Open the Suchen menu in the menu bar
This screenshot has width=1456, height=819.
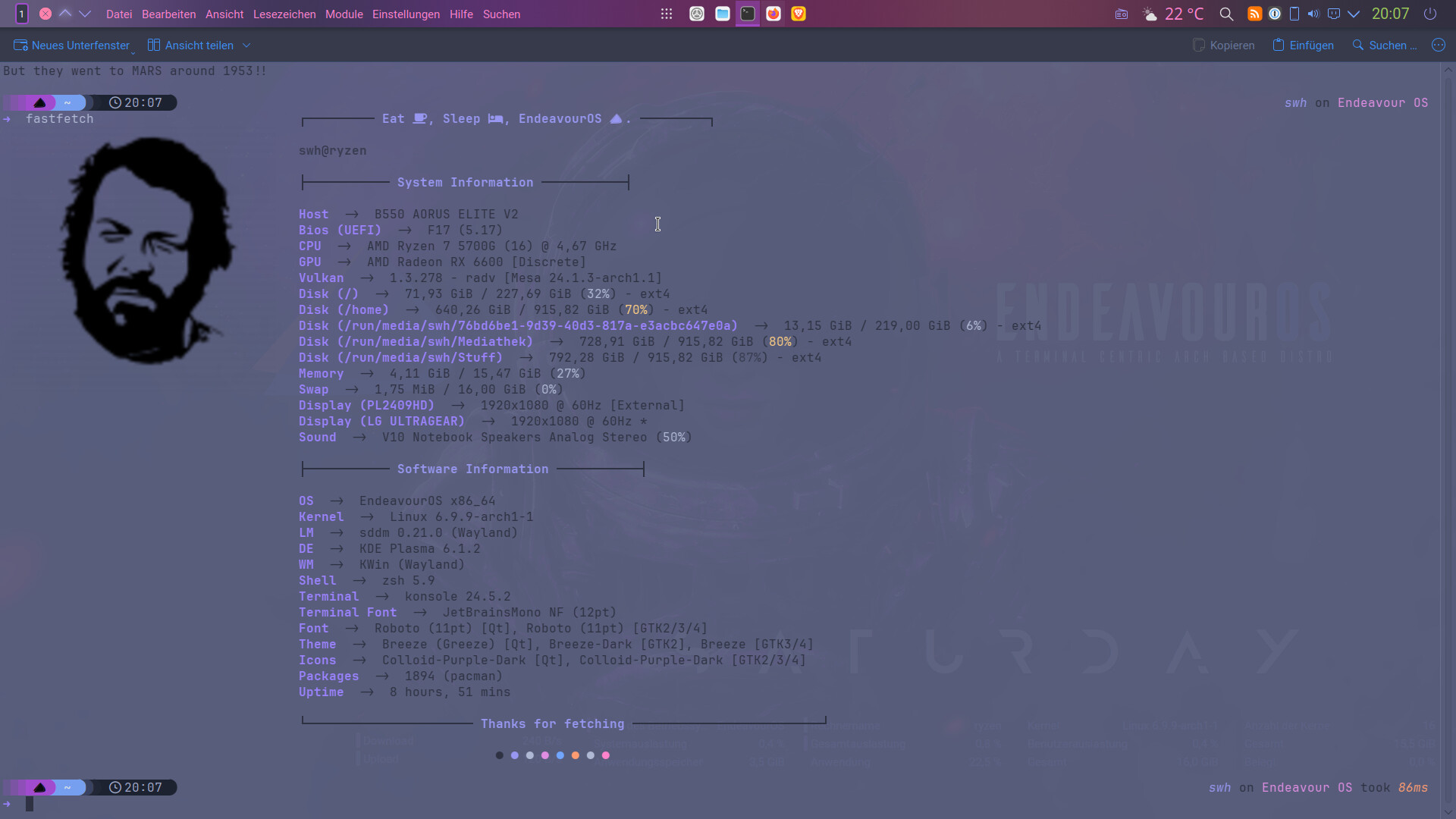click(x=501, y=14)
